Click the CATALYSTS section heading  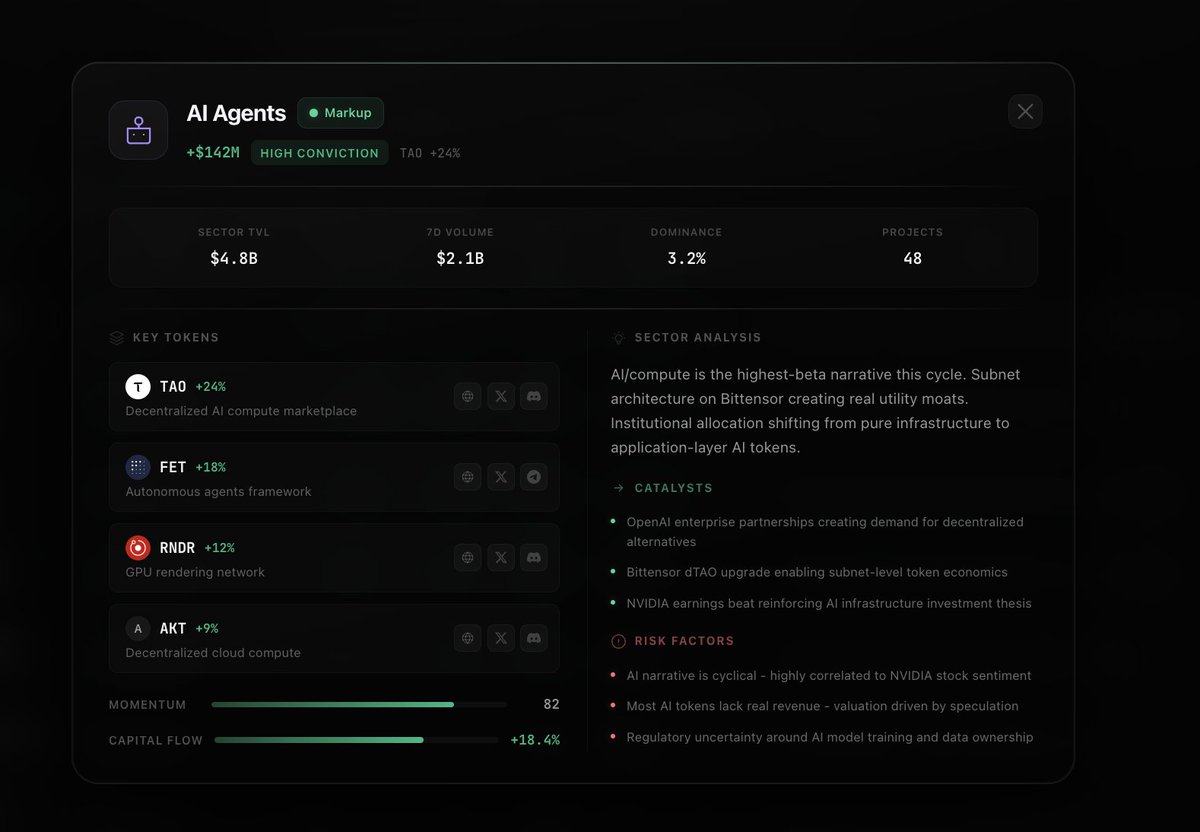coord(674,488)
